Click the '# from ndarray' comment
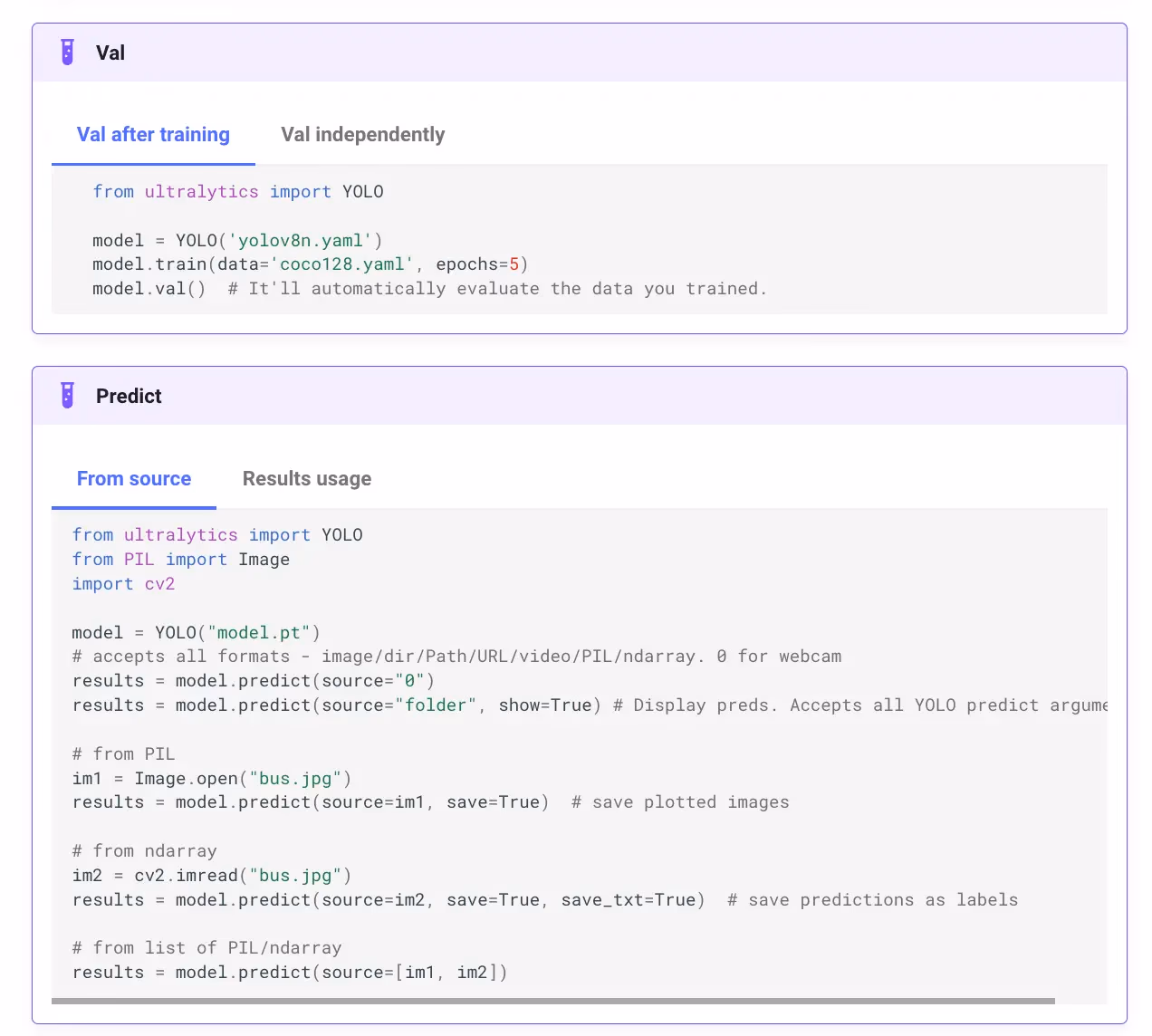1152x1036 pixels. pos(144,851)
